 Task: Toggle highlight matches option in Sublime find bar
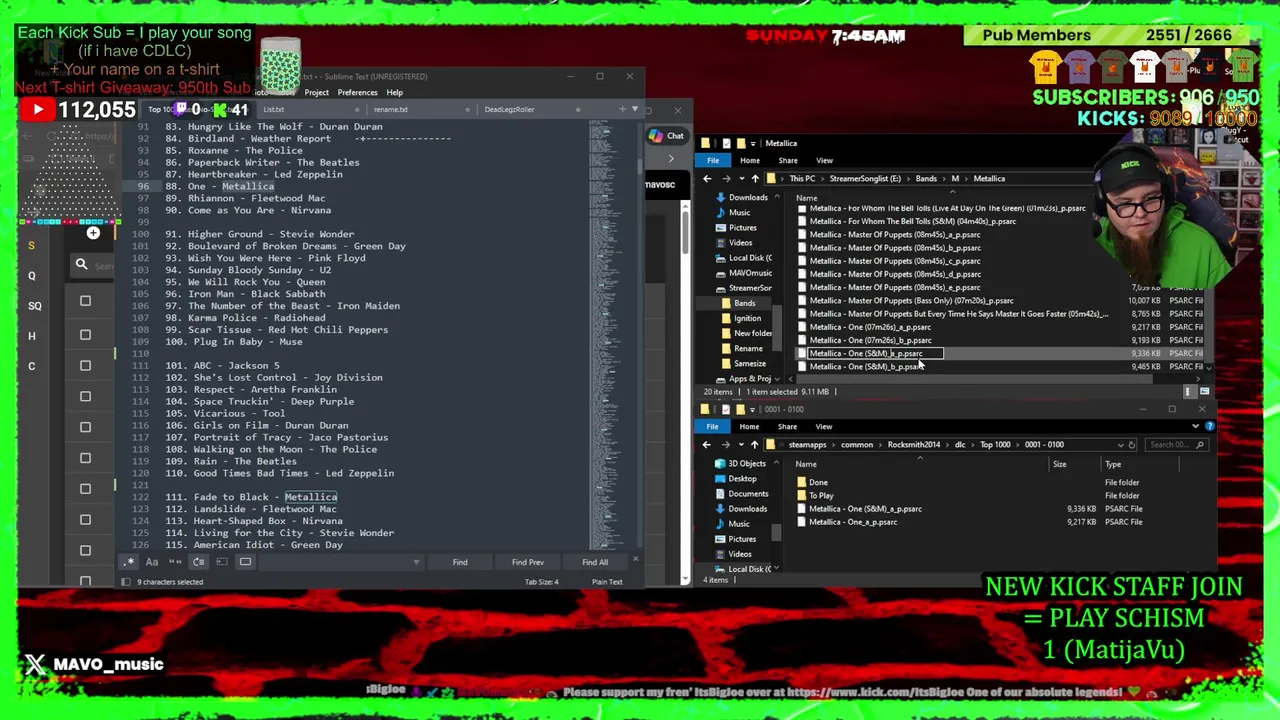tap(245, 562)
